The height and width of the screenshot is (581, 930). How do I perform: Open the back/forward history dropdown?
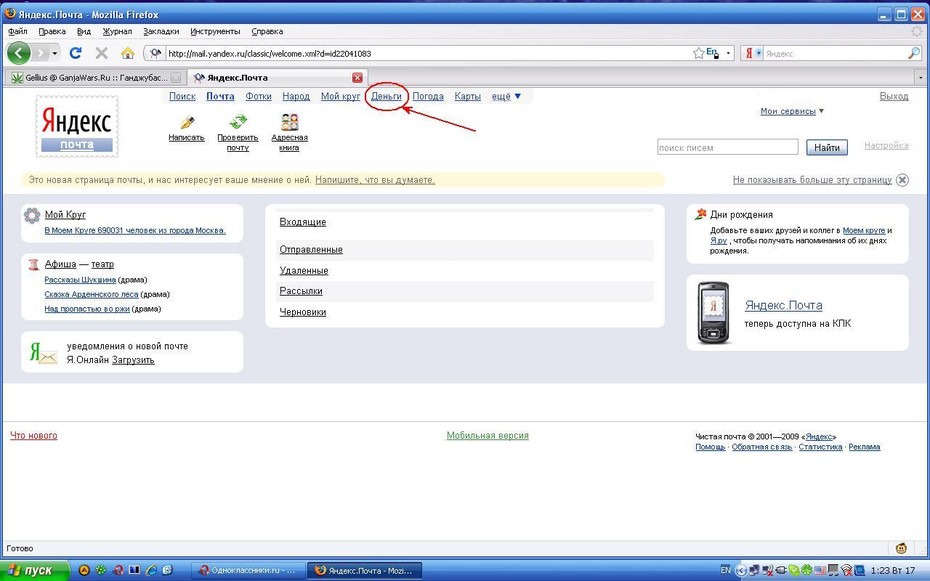tap(55, 53)
